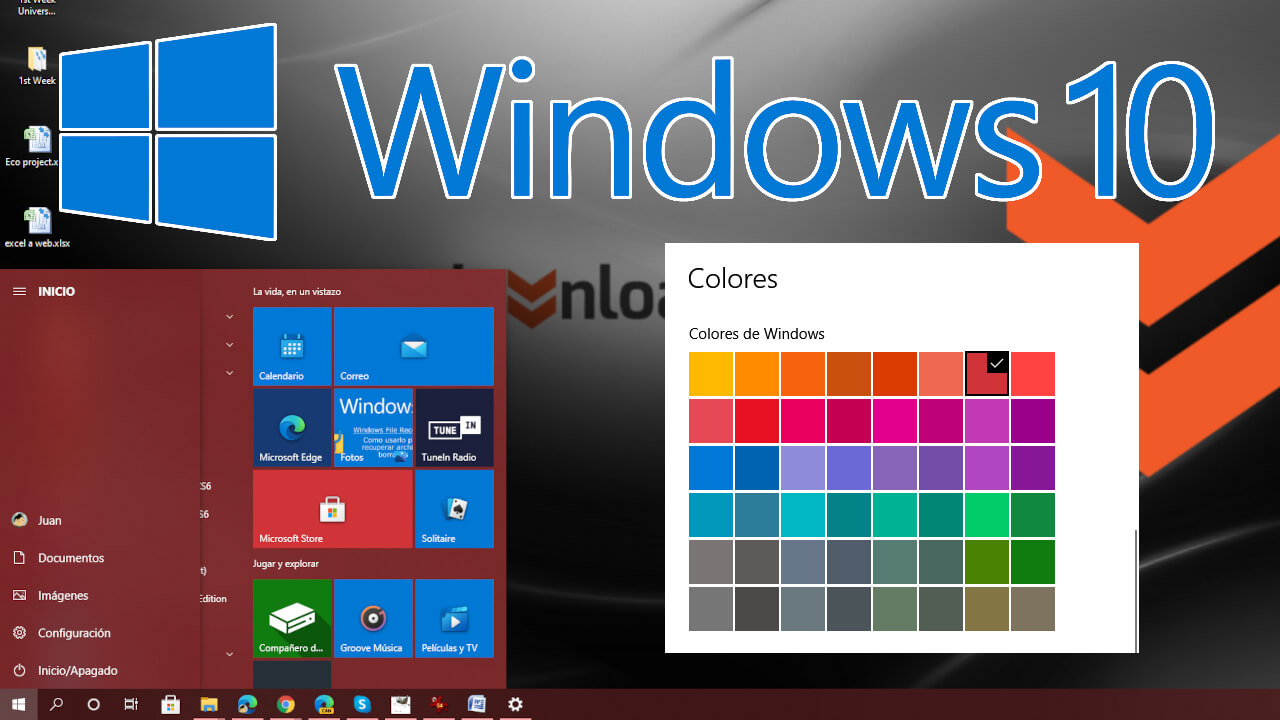The width and height of the screenshot is (1280, 720).
Task: Open Microsoft Word from the taskbar
Action: pos(477,704)
